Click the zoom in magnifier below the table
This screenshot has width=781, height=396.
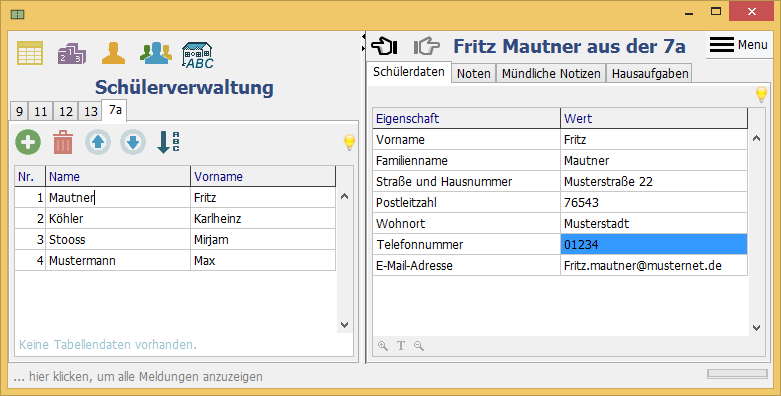click(x=383, y=346)
